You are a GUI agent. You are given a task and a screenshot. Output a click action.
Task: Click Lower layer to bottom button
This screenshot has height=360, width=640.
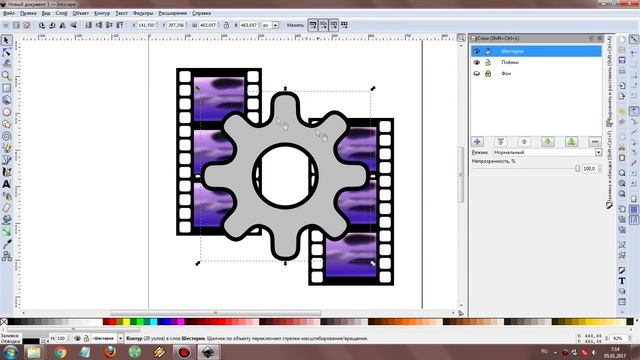pos(572,142)
